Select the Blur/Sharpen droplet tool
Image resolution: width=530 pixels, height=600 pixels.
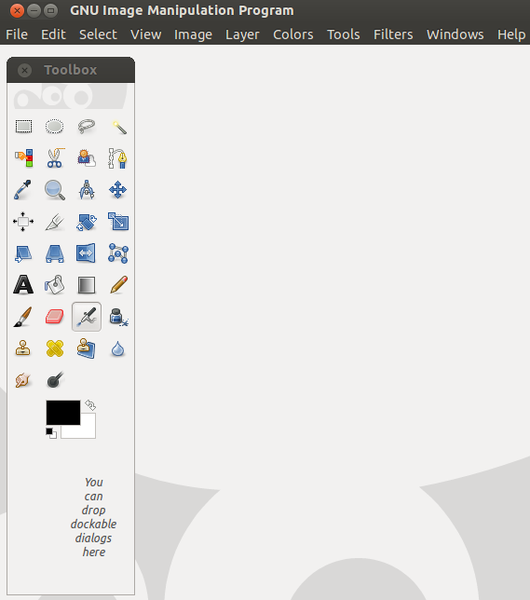(118, 349)
